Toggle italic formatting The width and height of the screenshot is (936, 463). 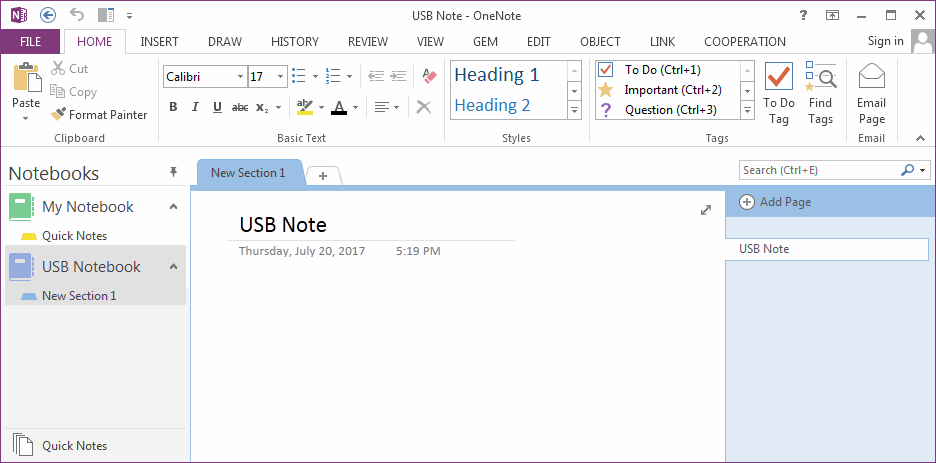click(195, 107)
